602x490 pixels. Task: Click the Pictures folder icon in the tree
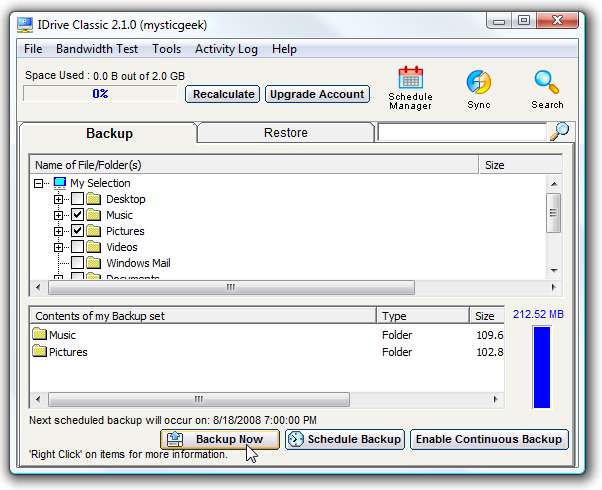tap(93, 231)
